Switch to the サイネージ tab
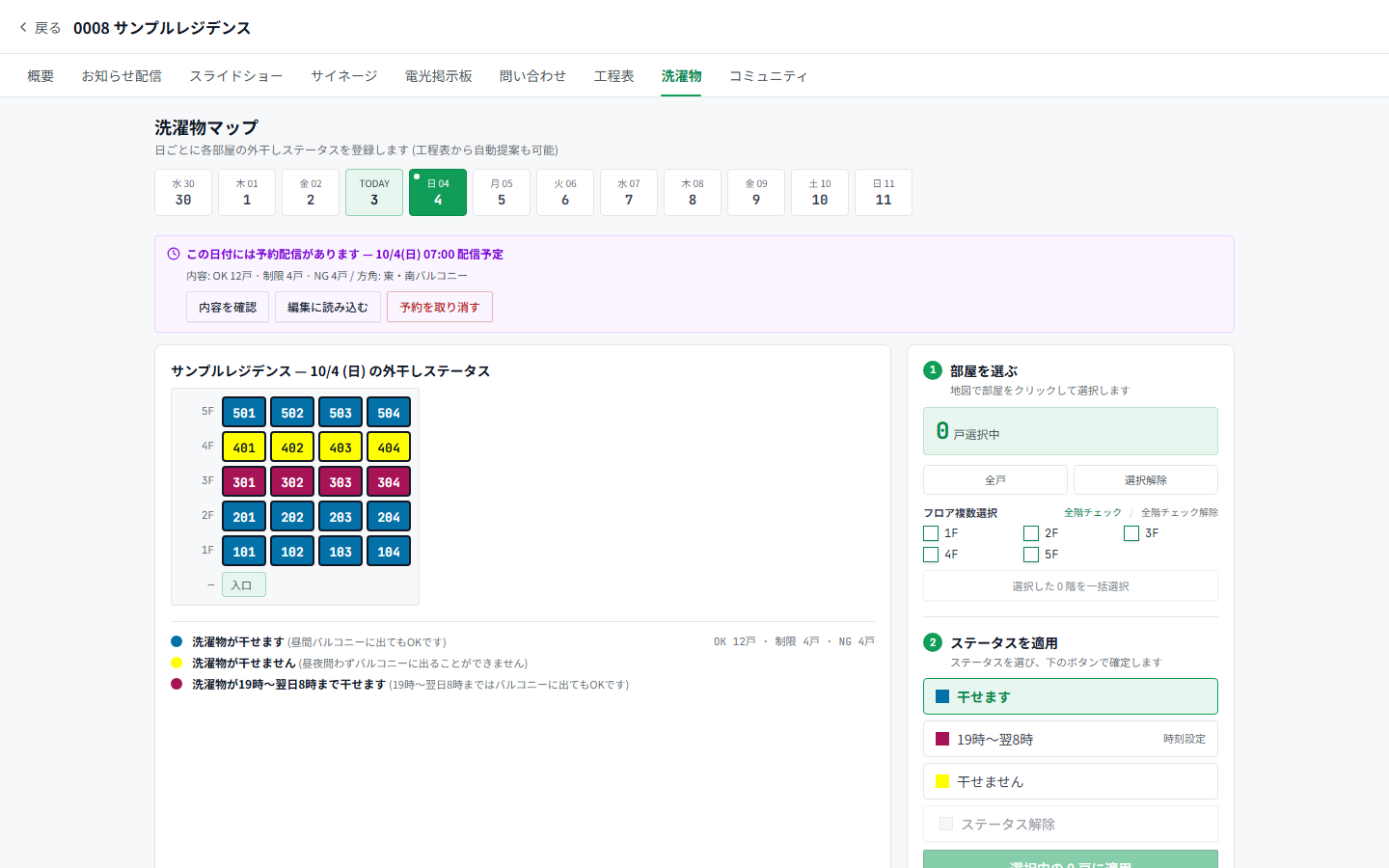The height and width of the screenshot is (868, 1389). 344,76
